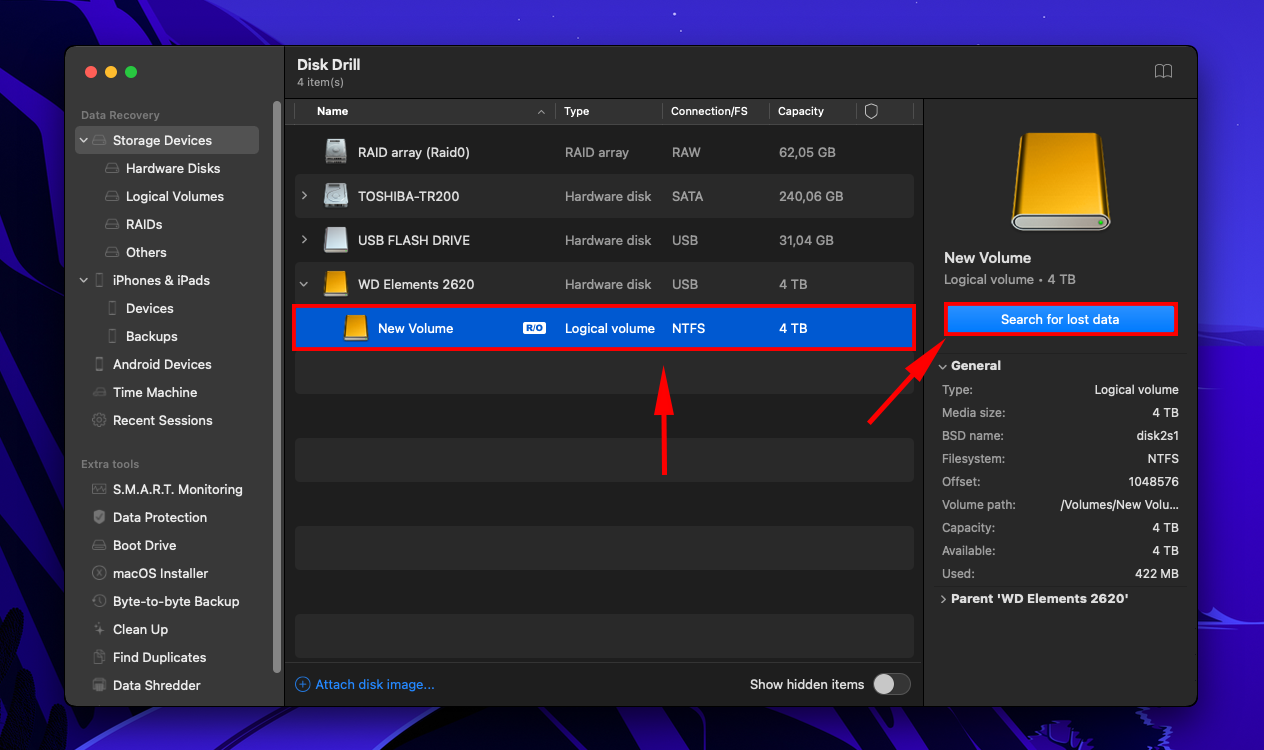Image resolution: width=1264 pixels, height=750 pixels.
Task: Open Logical Volumes in sidebar
Action: click(x=175, y=196)
